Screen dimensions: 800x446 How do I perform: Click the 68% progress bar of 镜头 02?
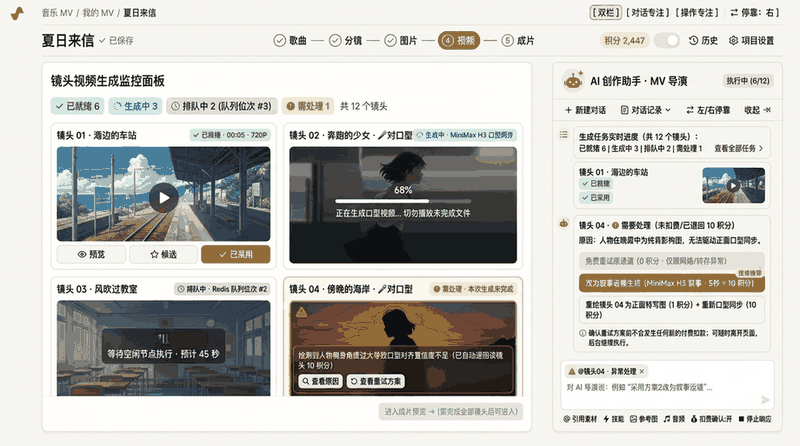point(403,201)
